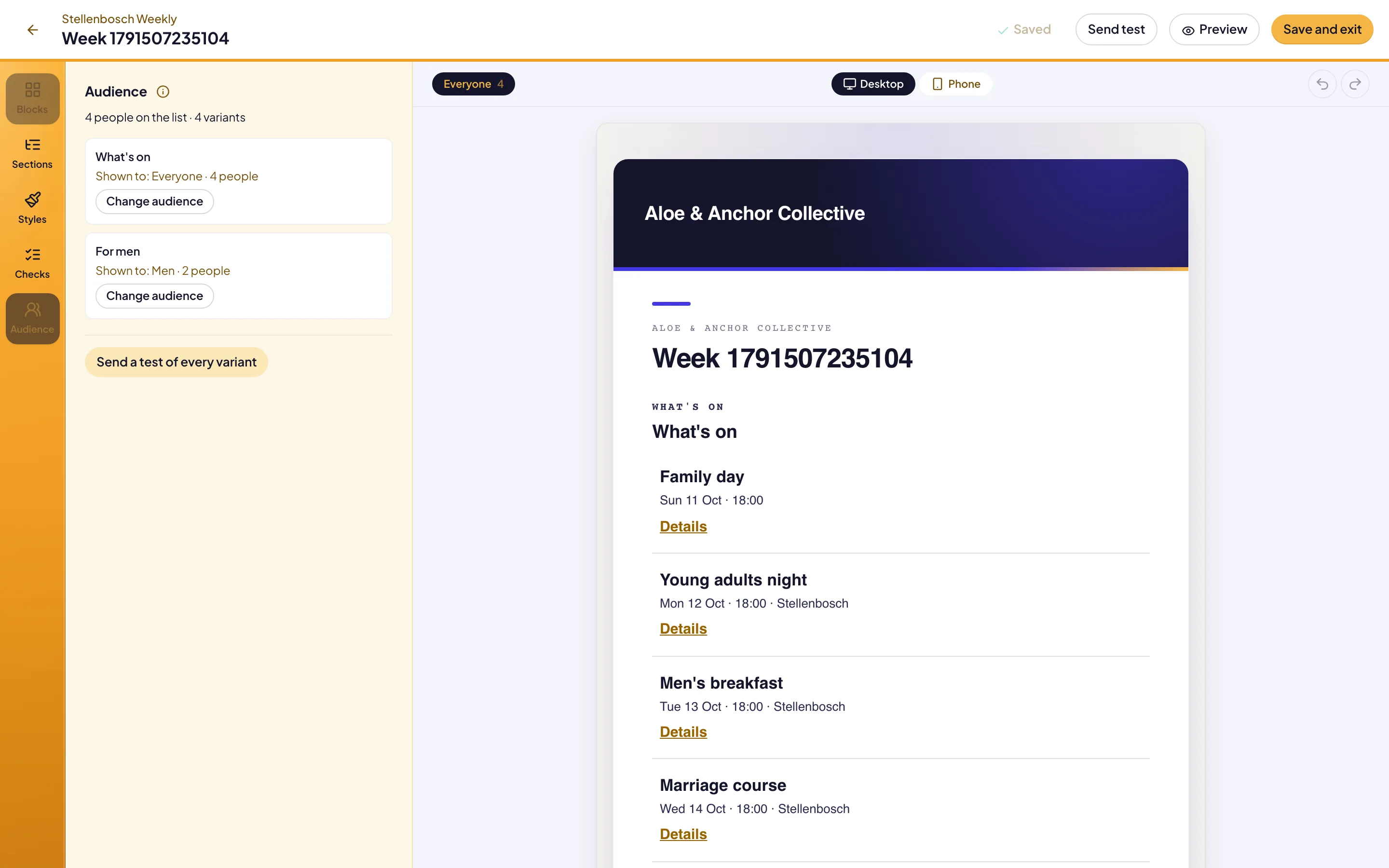Click the Aloe & Anchor Collective header banner
The image size is (1389, 868).
coord(900,214)
